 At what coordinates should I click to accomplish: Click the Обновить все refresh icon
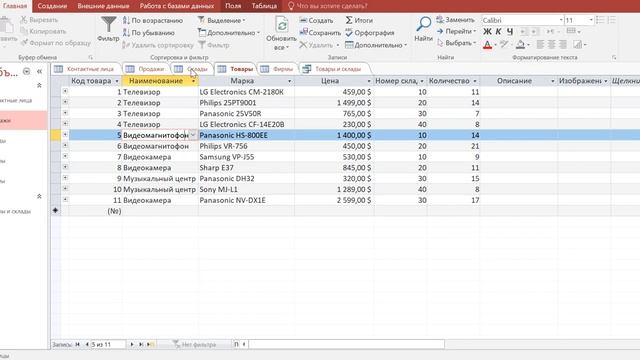[x=281, y=25]
